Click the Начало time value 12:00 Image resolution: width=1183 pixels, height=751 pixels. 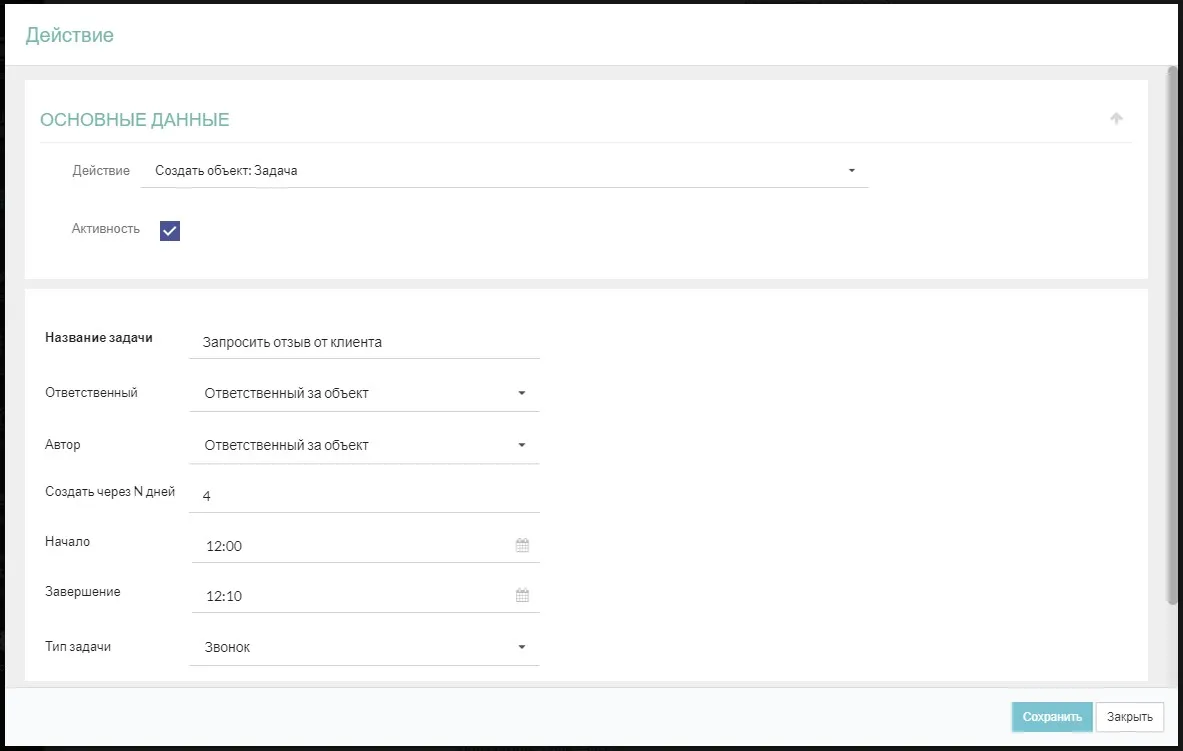[225, 547]
